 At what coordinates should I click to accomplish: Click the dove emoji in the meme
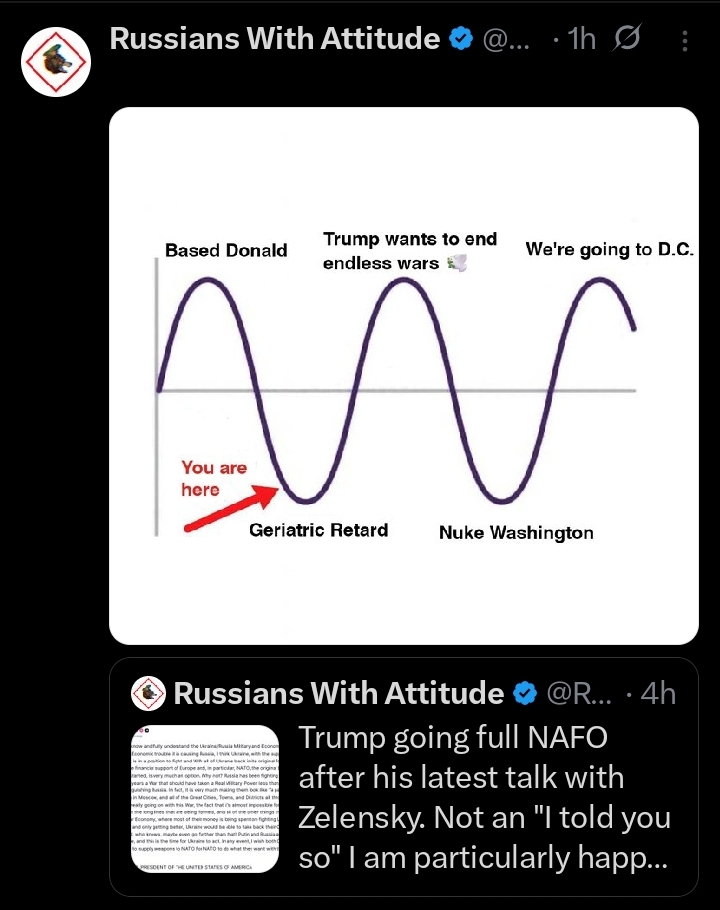(457, 263)
